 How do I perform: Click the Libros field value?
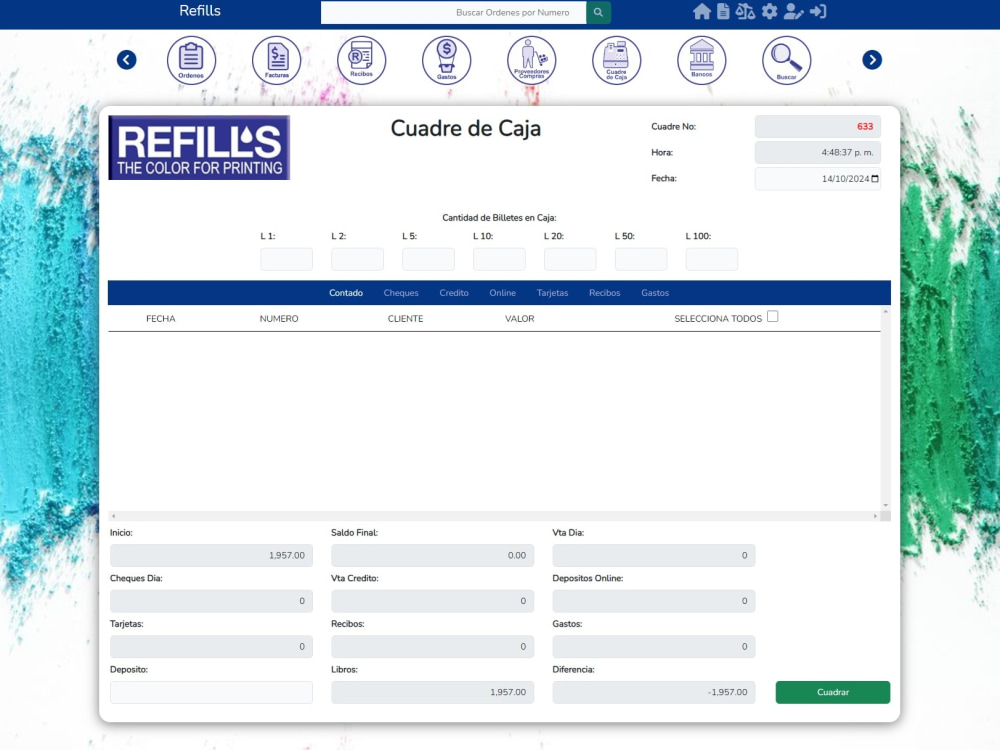432,692
